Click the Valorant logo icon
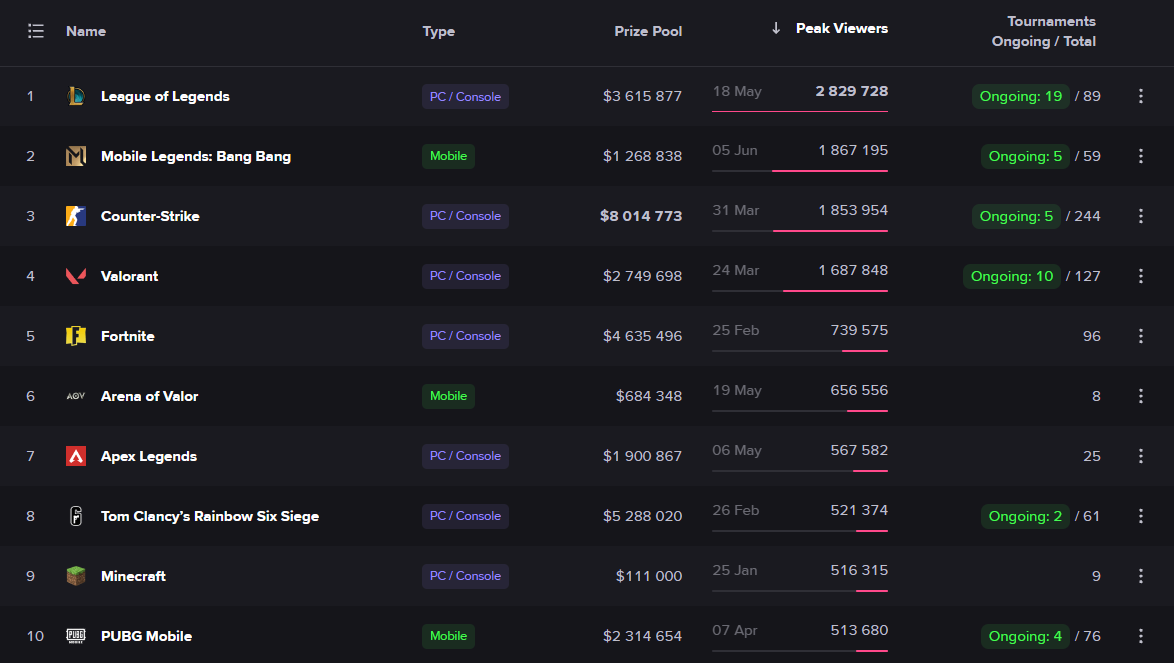 point(75,276)
